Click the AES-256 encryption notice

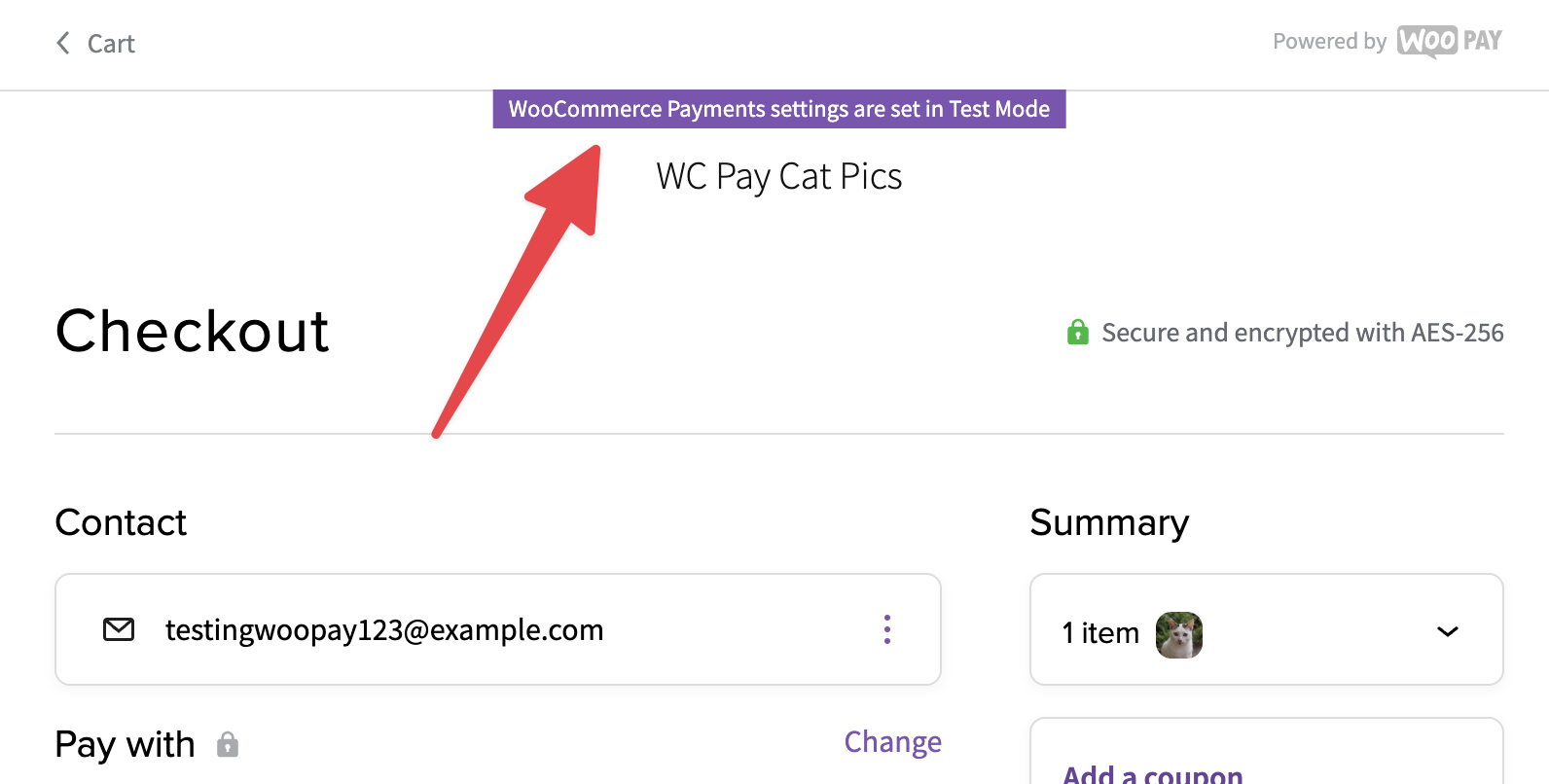point(1302,333)
